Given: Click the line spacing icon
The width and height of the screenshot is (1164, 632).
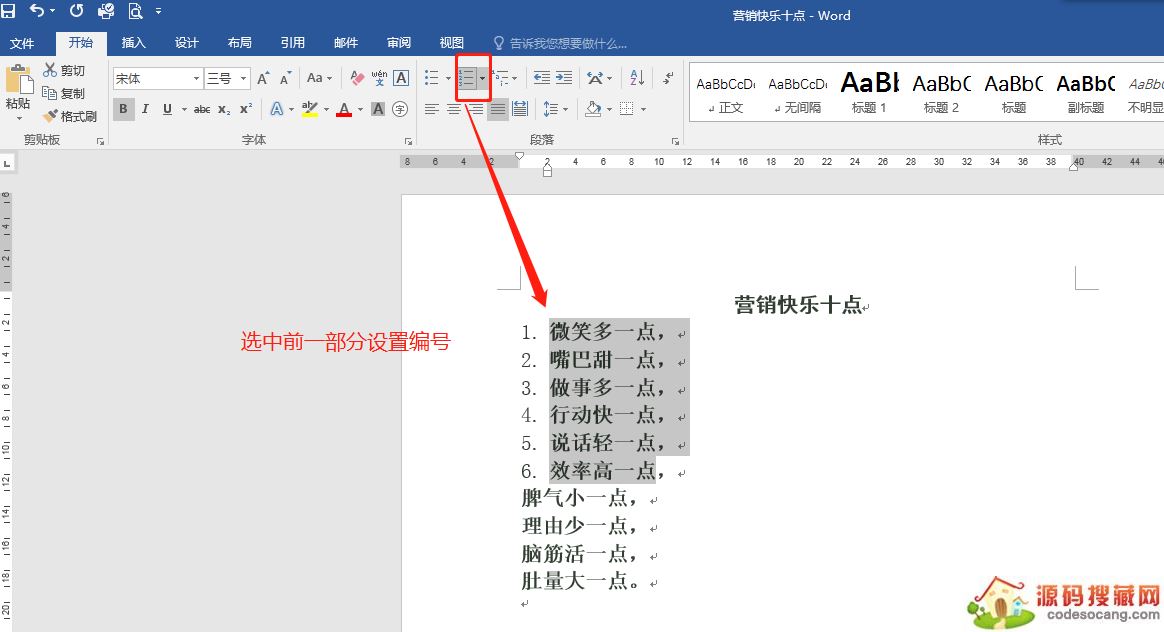Looking at the screenshot, I should [x=551, y=109].
